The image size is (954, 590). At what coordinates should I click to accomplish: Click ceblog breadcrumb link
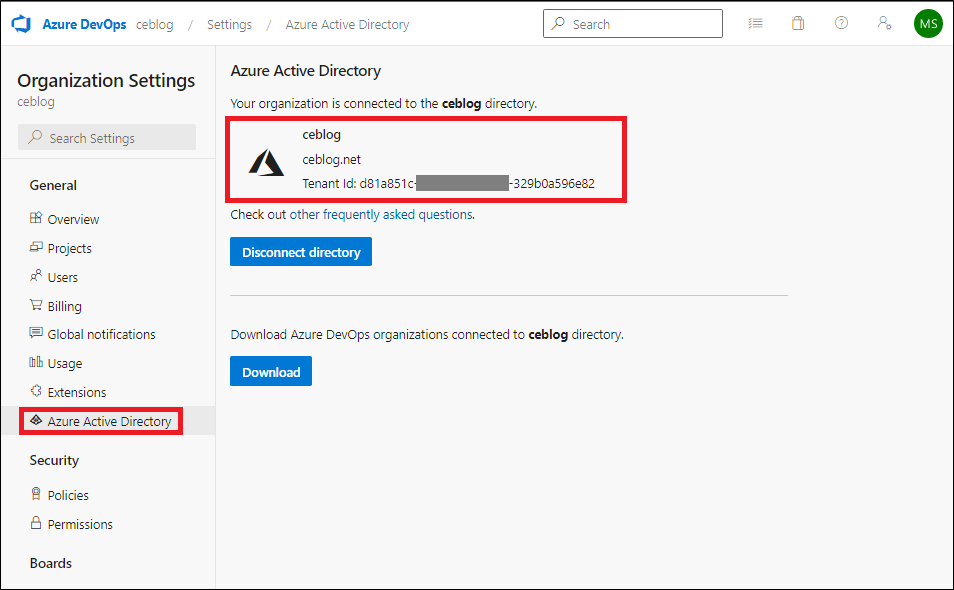click(155, 24)
